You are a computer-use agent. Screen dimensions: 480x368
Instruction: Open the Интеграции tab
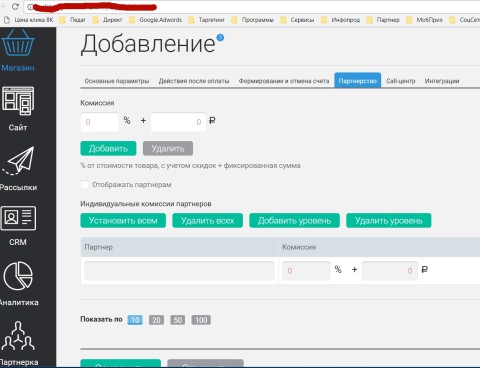[442, 81]
